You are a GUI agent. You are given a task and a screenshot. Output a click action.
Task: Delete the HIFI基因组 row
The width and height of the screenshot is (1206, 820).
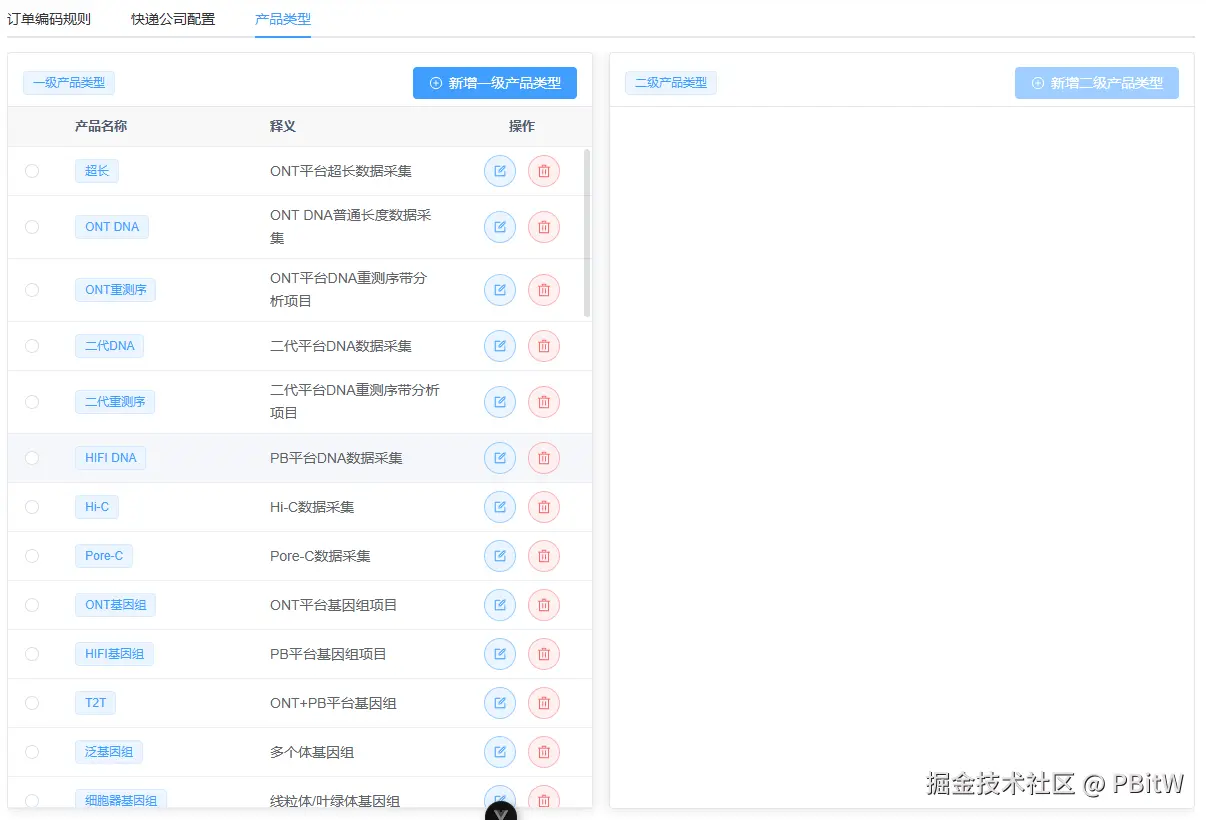[x=544, y=654]
